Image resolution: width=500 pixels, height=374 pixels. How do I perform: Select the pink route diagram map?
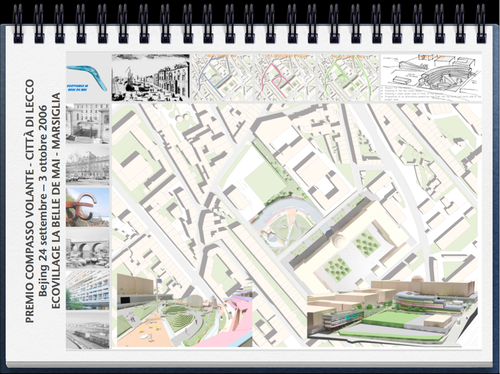[x=285, y=77]
